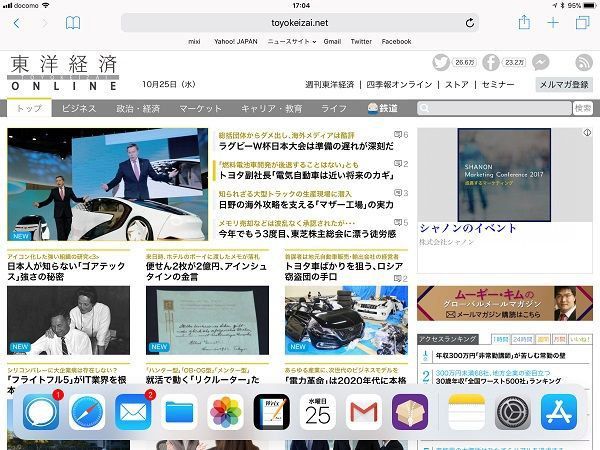Open 東芝株主総会 headline
Screen dimensions: 600x450
point(307,234)
